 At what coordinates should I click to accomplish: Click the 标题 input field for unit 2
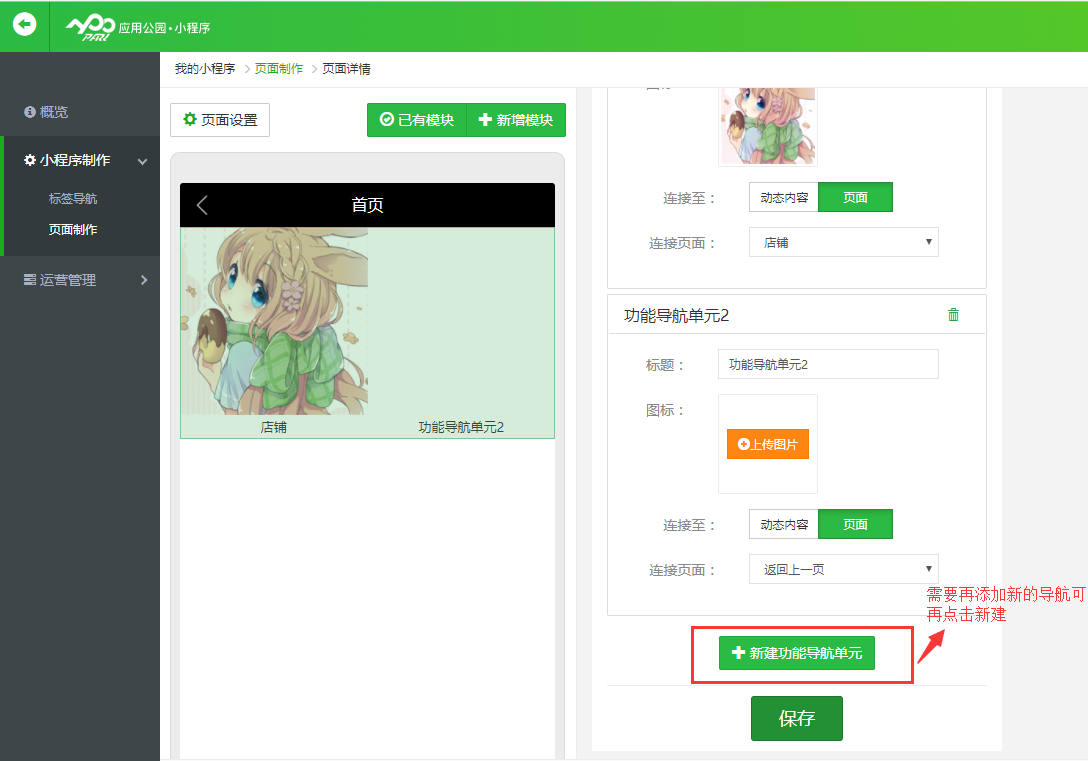pos(828,364)
